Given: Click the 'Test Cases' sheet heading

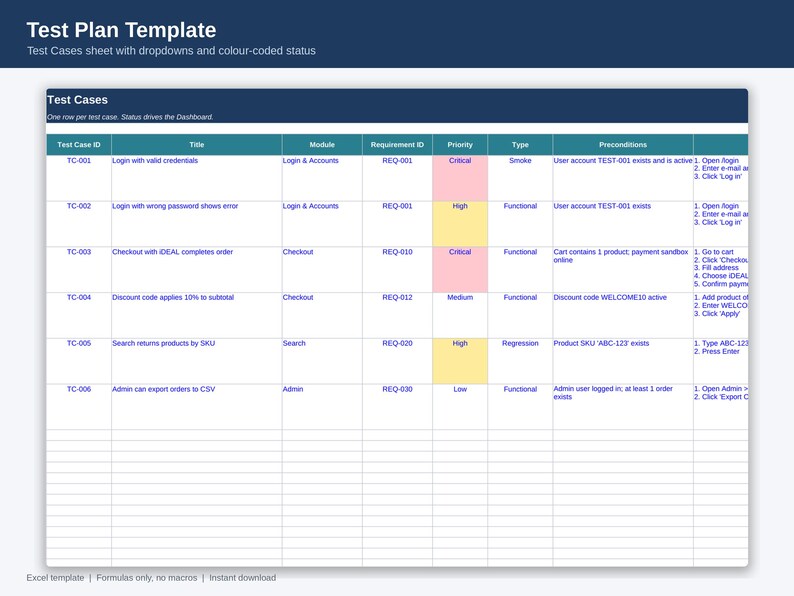Looking at the screenshot, I should pos(77,100).
